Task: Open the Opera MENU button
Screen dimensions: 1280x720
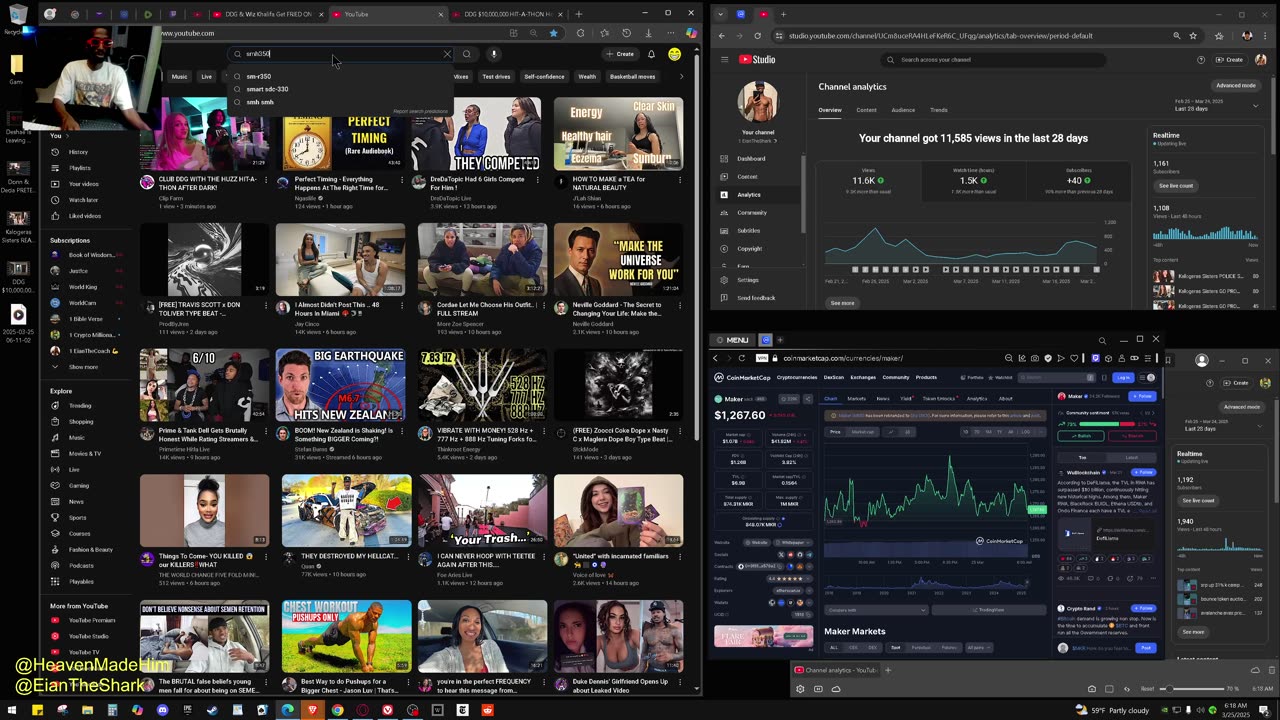Action: click(x=733, y=340)
